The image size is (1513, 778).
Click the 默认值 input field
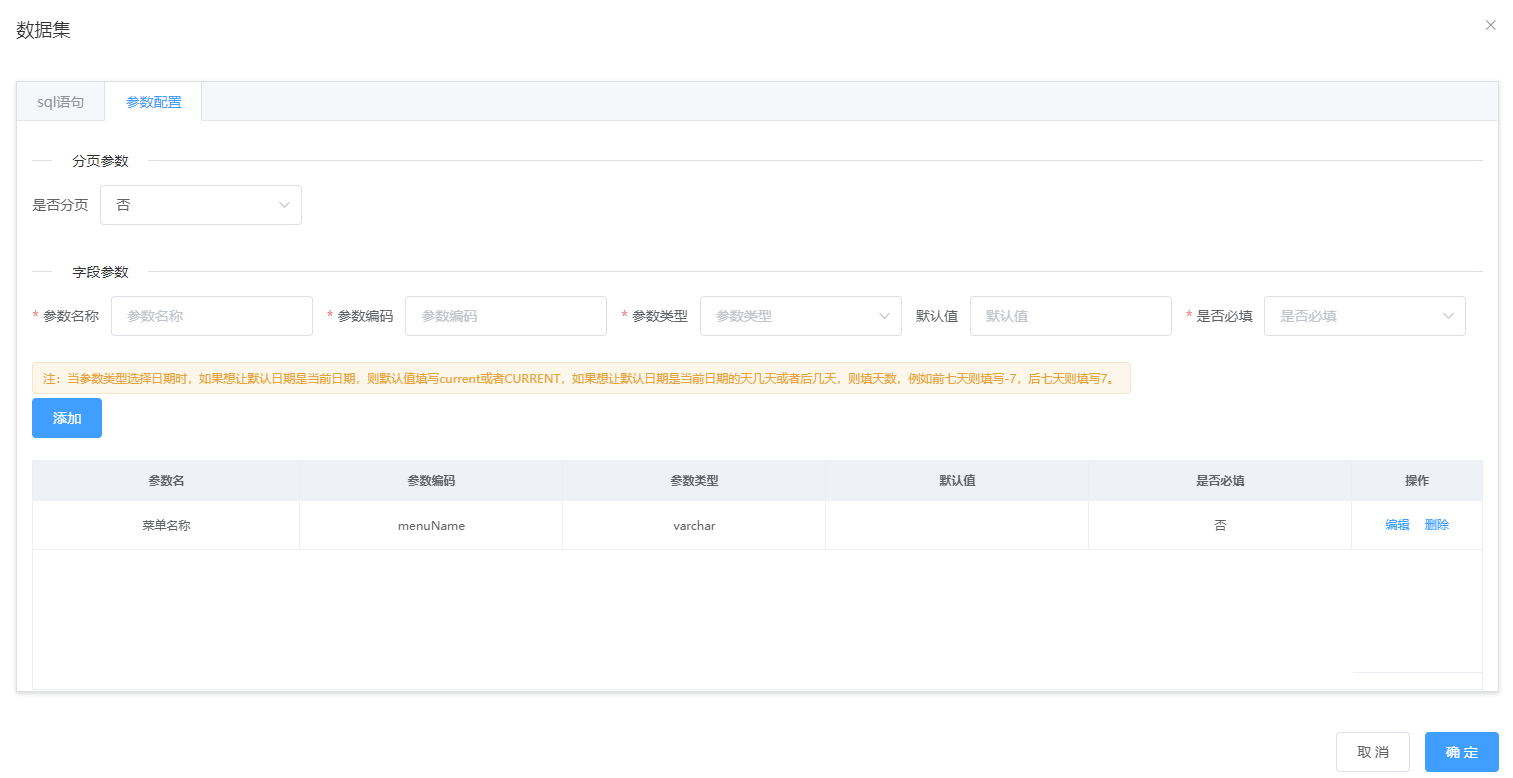(1070, 315)
